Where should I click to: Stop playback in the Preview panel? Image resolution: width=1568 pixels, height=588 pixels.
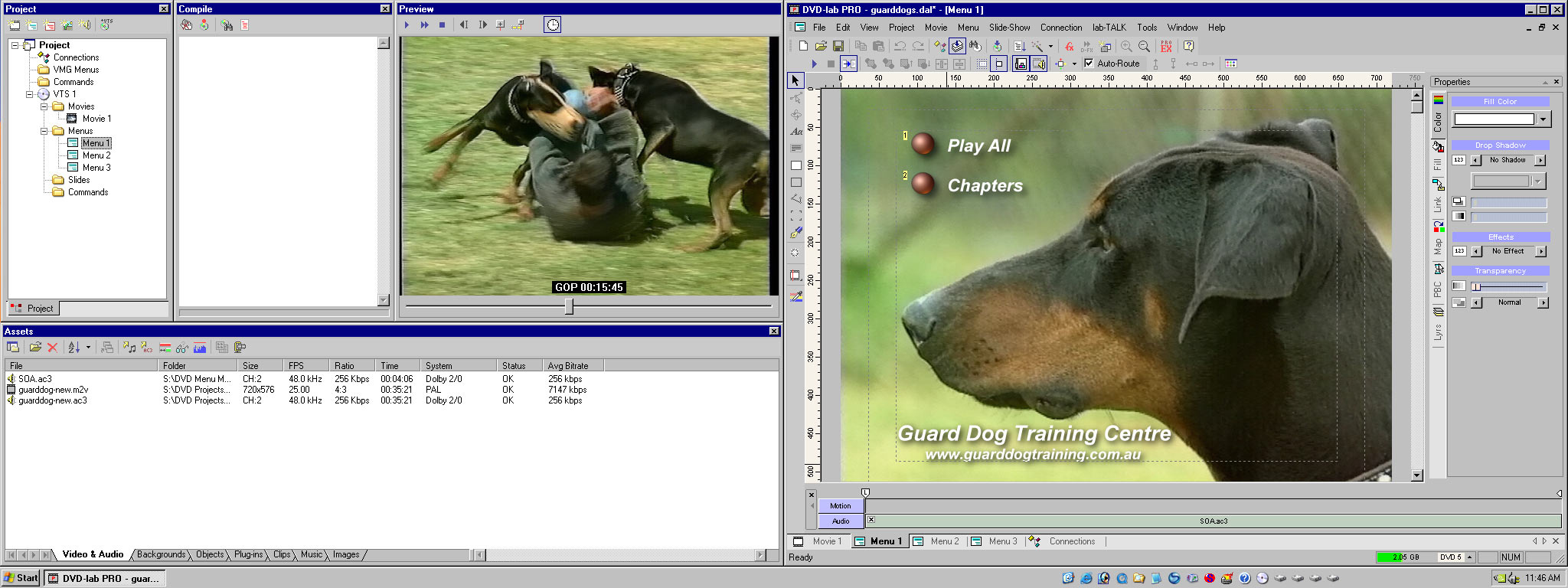pyautogui.click(x=442, y=24)
